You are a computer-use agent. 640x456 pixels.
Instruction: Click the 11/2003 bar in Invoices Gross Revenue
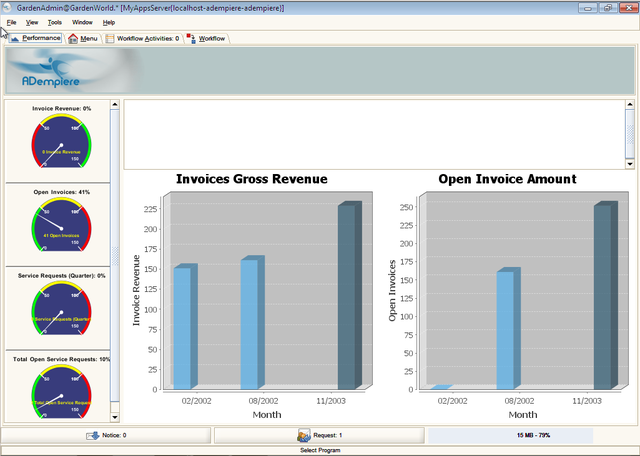point(346,297)
